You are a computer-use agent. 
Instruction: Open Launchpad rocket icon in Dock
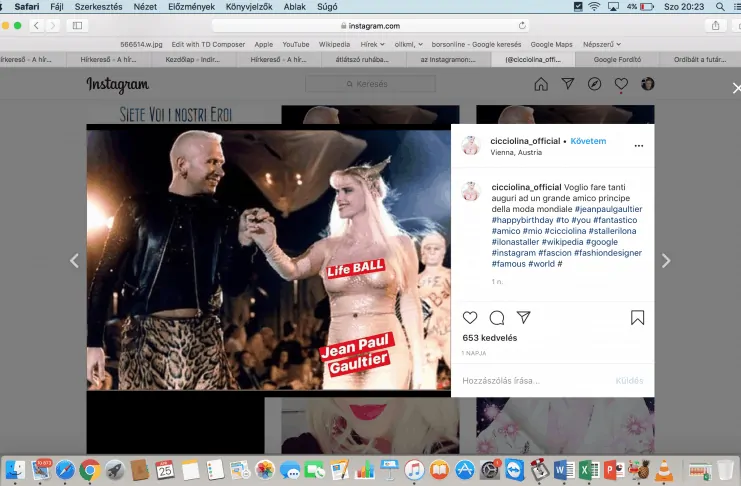(x=115, y=470)
